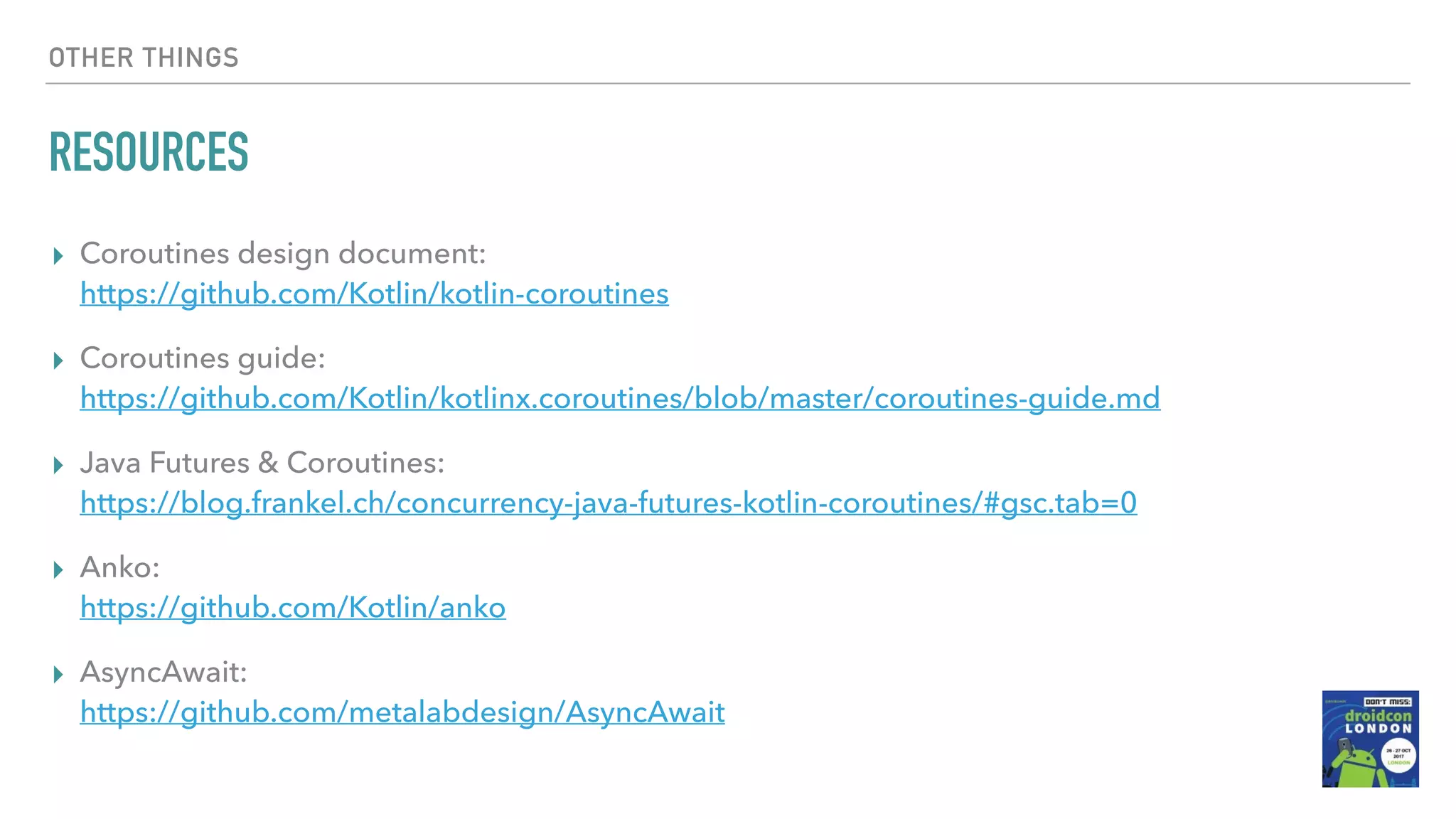1456x819 pixels.
Task: Open the Kotlin/anko GitHub link
Action: [292, 607]
